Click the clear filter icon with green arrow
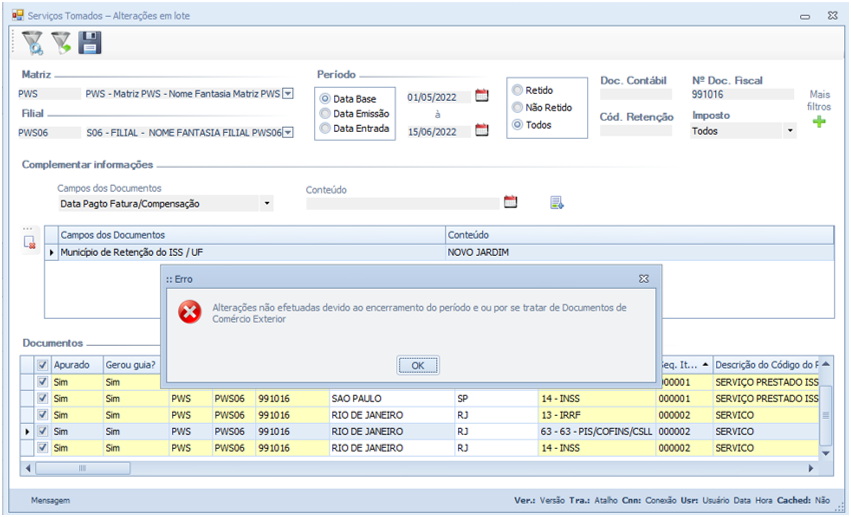The width and height of the screenshot is (851, 517). (x=62, y=42)
